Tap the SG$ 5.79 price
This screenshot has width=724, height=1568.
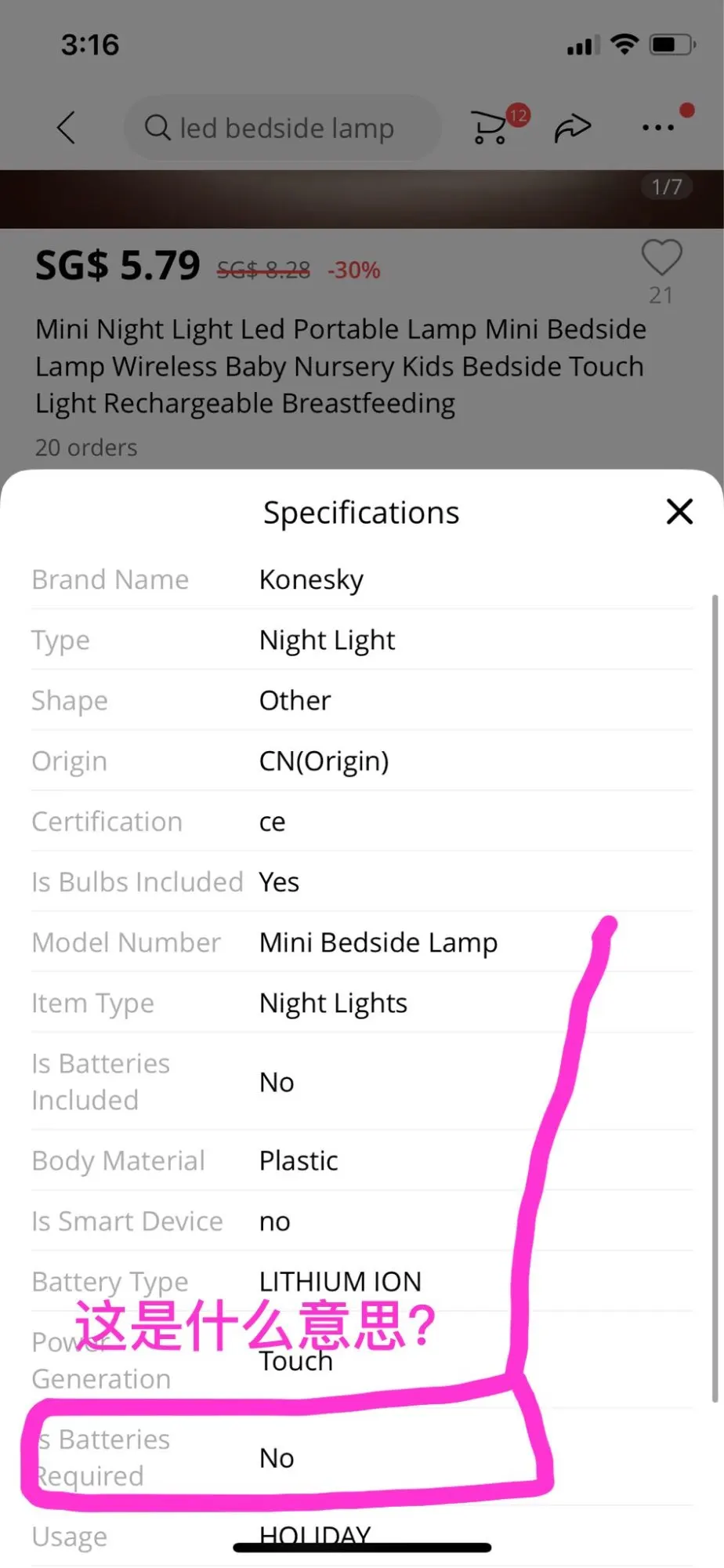point(118,266)
